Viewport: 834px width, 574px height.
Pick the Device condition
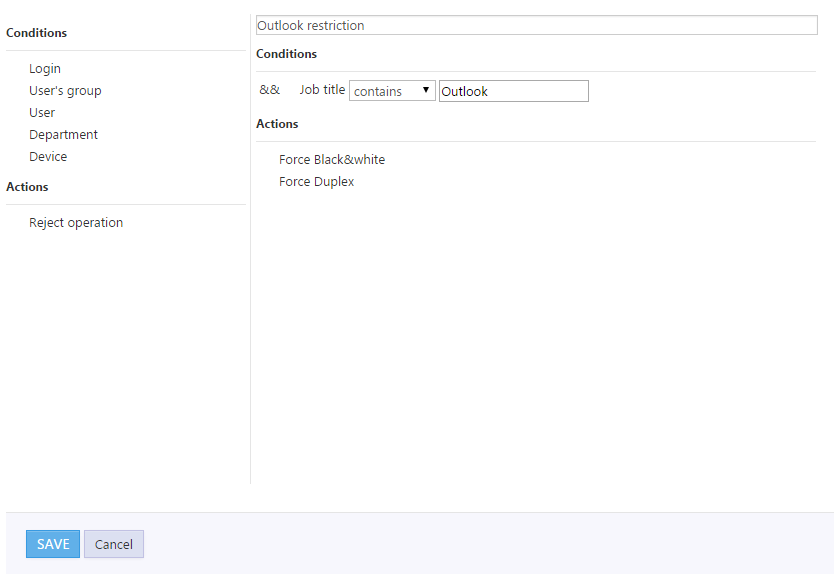48,157
